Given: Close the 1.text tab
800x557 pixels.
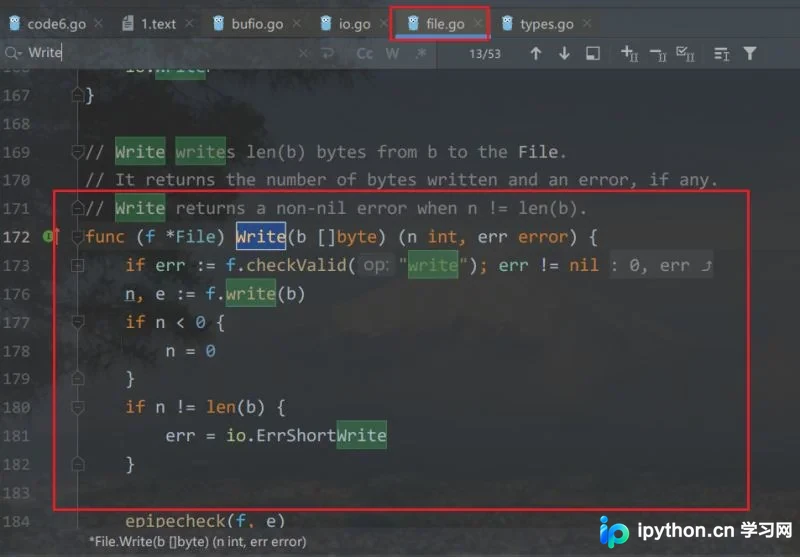Looking at the screenshot, I should click(x=189, y=23).
